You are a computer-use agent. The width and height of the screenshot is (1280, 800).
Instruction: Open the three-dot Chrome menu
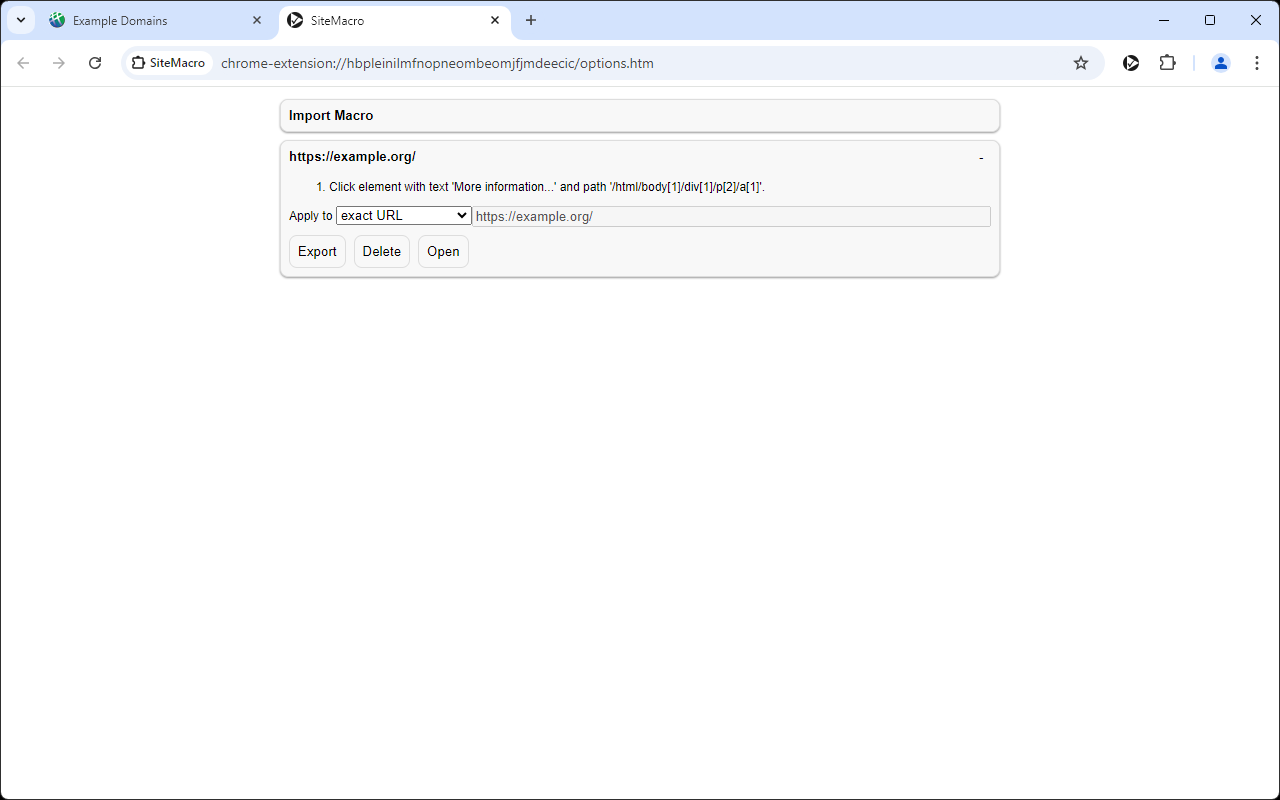point(1256,62)
